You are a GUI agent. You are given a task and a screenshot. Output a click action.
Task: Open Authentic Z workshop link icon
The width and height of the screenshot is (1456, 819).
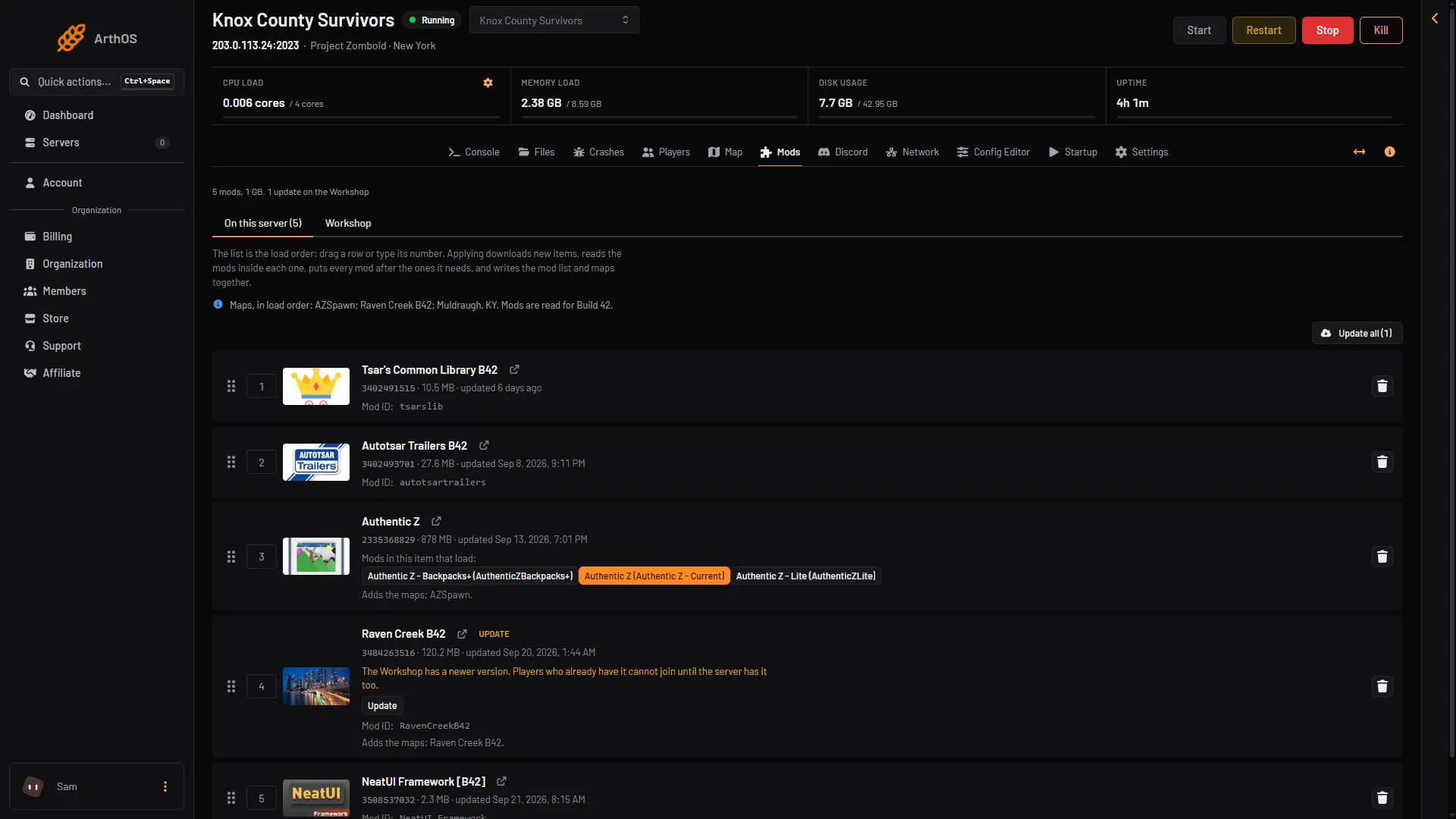436,521
